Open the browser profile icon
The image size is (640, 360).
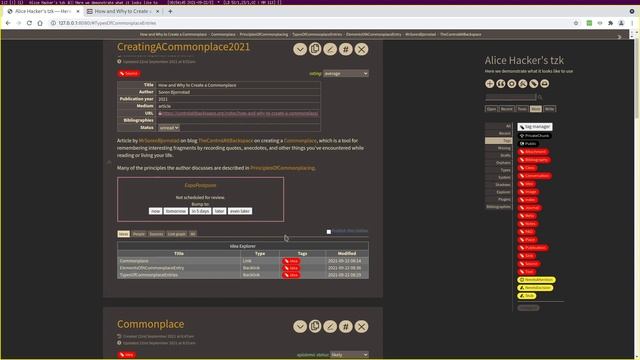pyautogui.click(x=621, y=23)
